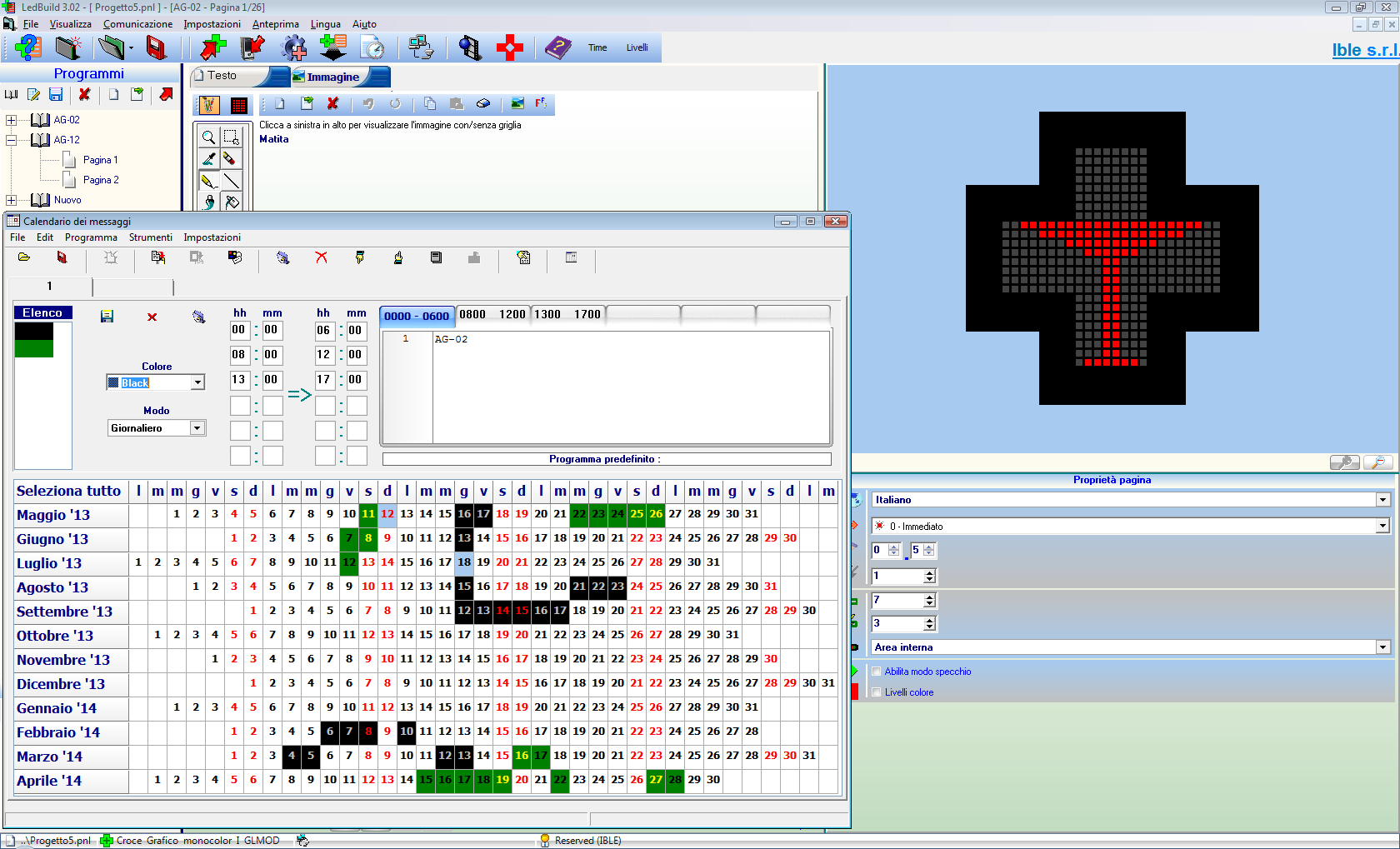Click the spinner of the value 7 field

pos(929,600)
